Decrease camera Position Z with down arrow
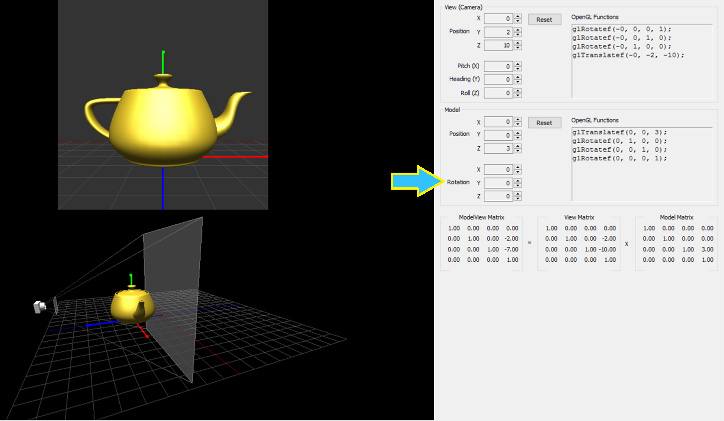This screenshot has height=421, width=724. (518, 48)
